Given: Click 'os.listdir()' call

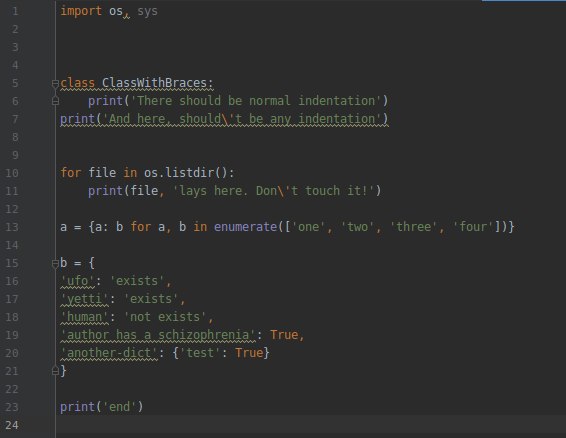Looking at the screenshot, I should click(x=186, y=173).
